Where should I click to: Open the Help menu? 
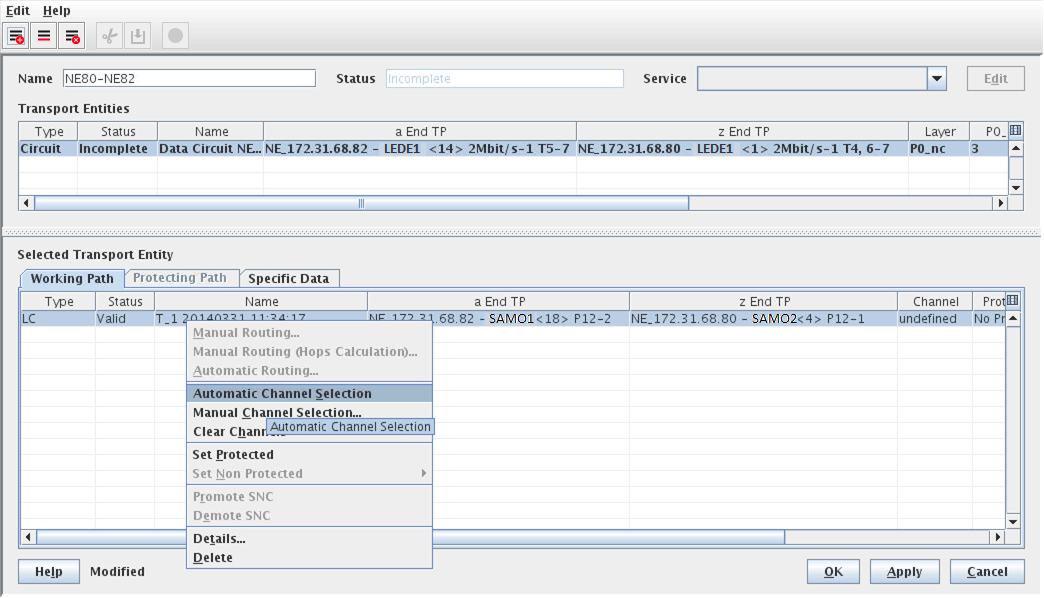[x=57, y=10]
